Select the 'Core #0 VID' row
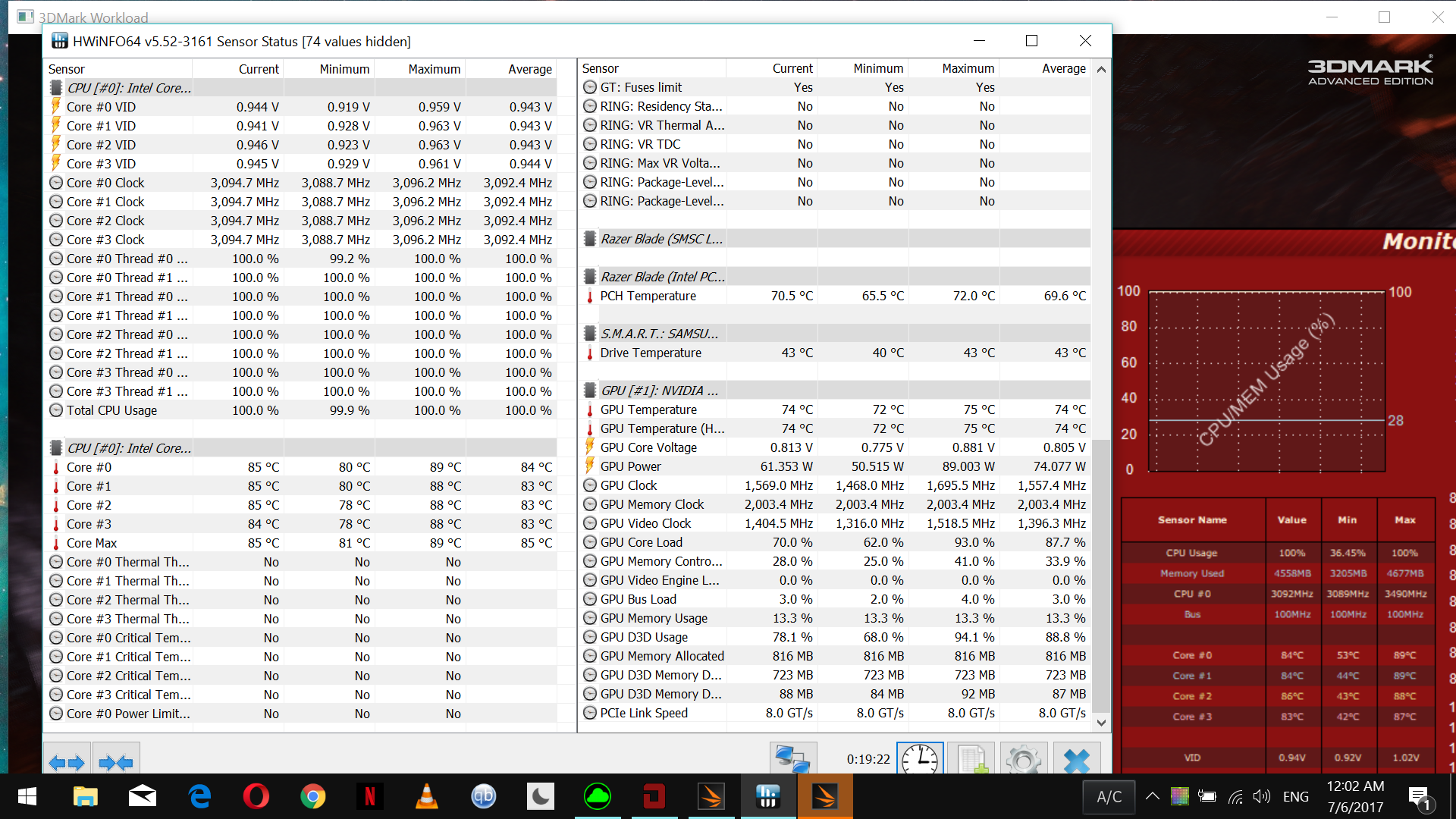Image resolution: width=1456 pixels, height=819 pixels. click(x=301, y=107)
